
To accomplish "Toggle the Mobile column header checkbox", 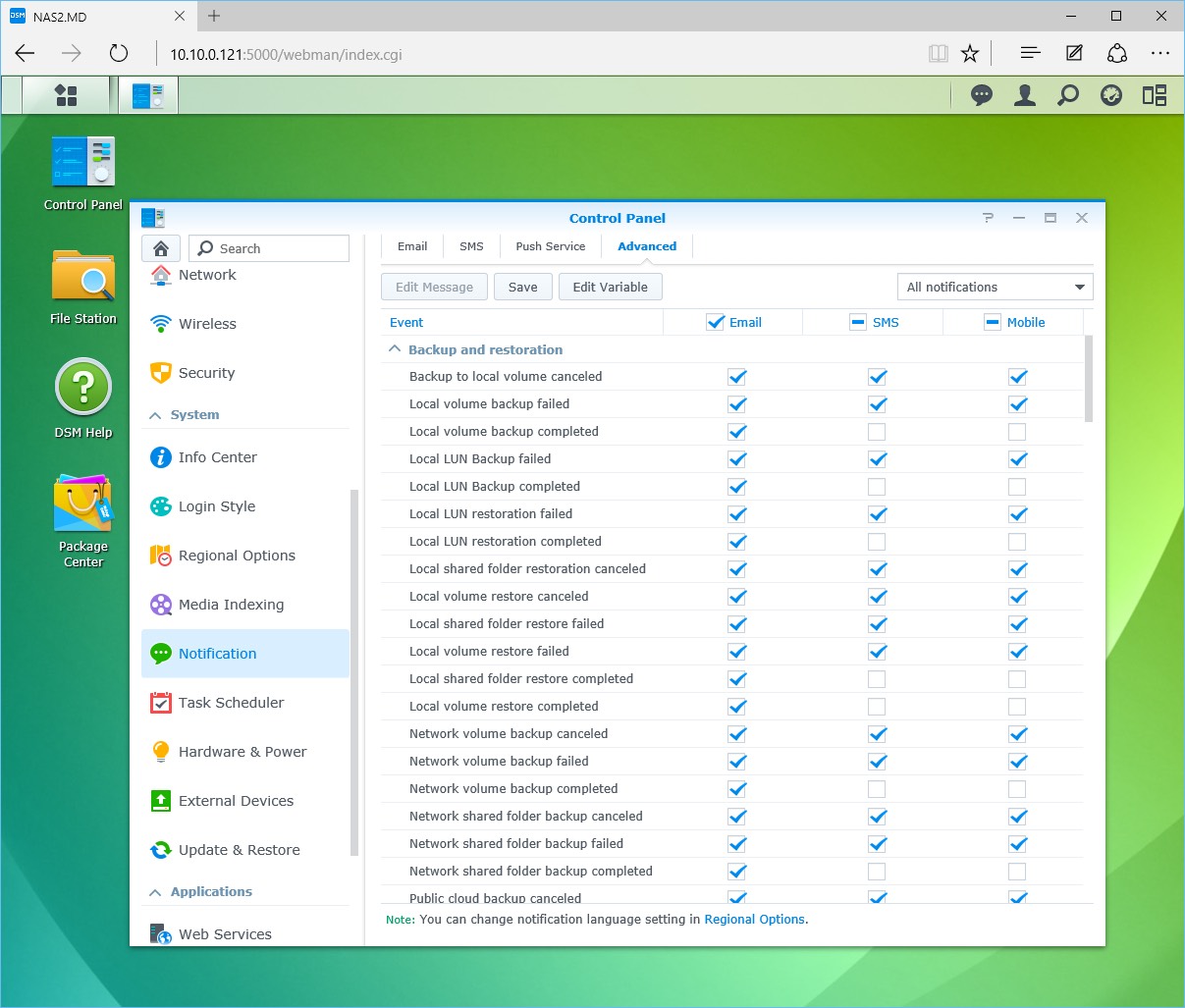I will 992,322.
